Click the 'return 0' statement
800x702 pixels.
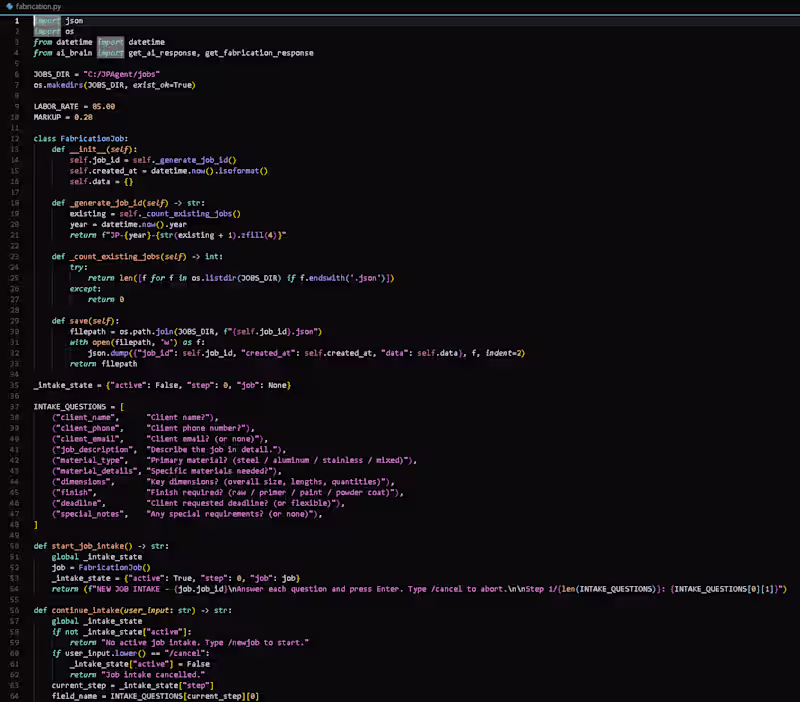106,299
